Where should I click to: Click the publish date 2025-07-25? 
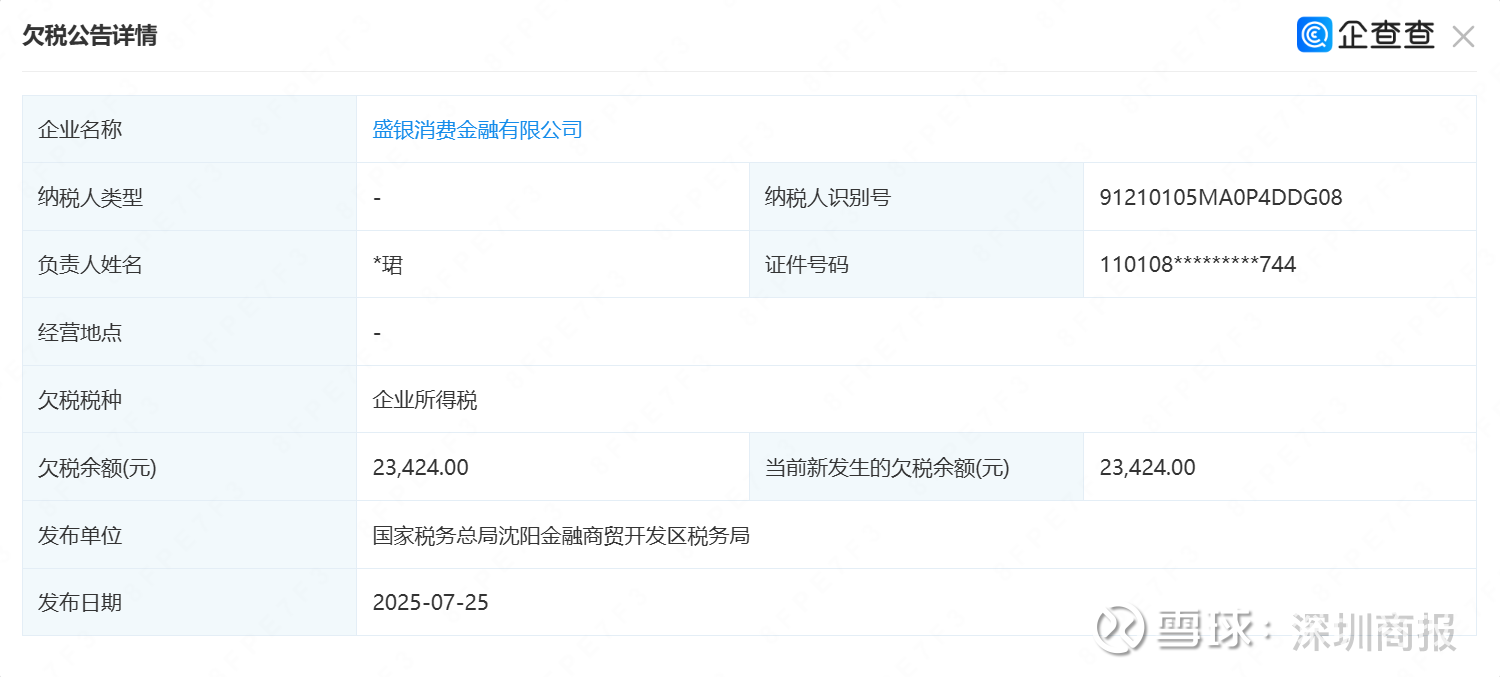pos(430,603)
